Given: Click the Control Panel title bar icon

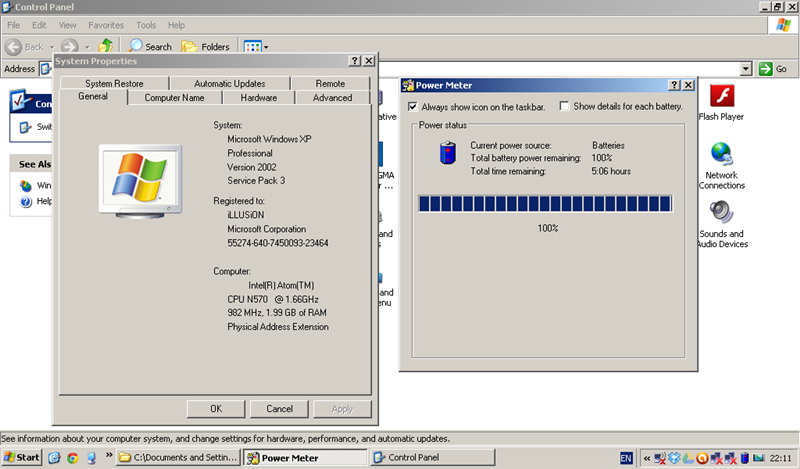Looking at the screenshot, I should (7, 7).
